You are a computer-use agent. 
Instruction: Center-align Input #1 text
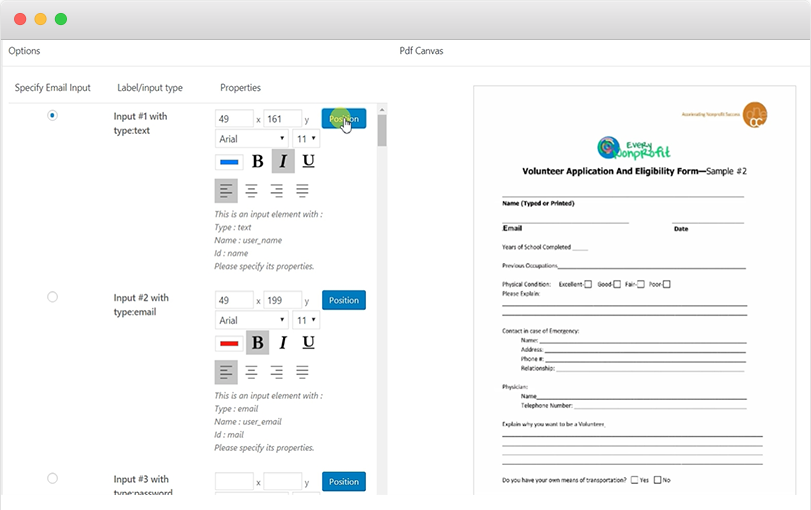point(251,191)
